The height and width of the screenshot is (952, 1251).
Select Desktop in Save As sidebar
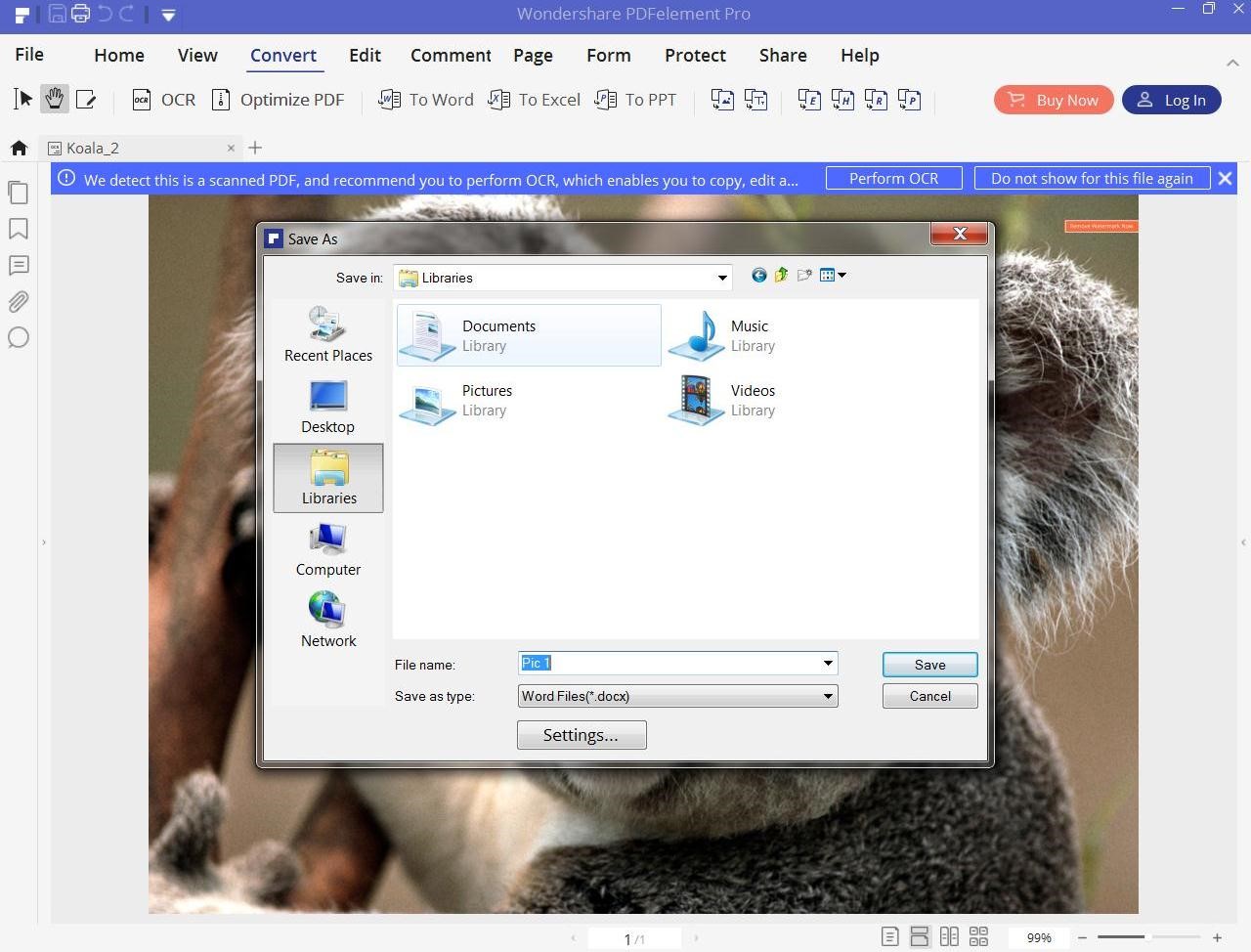(328, 407)
